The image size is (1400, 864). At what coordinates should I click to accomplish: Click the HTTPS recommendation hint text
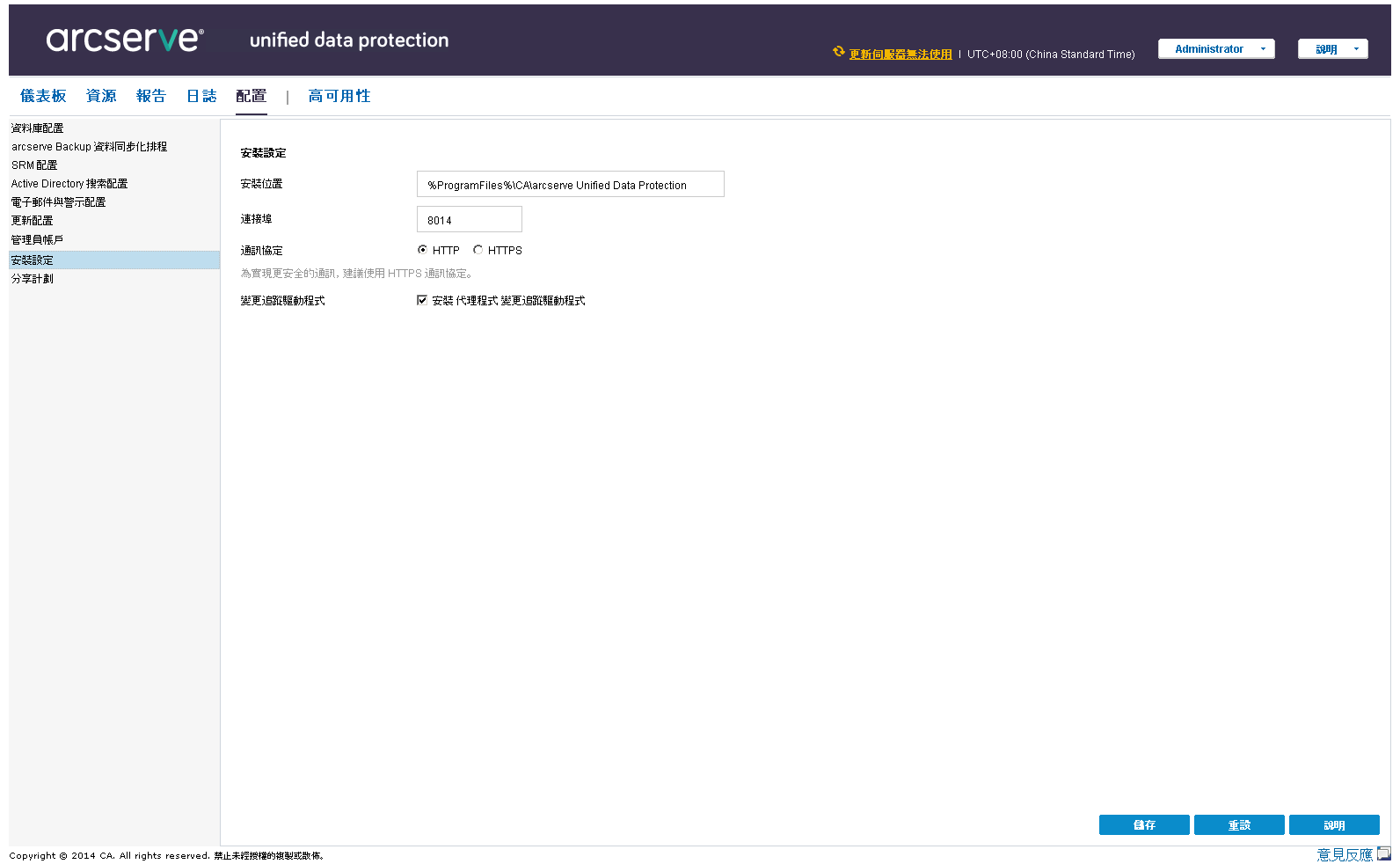[x=357, y=274]
